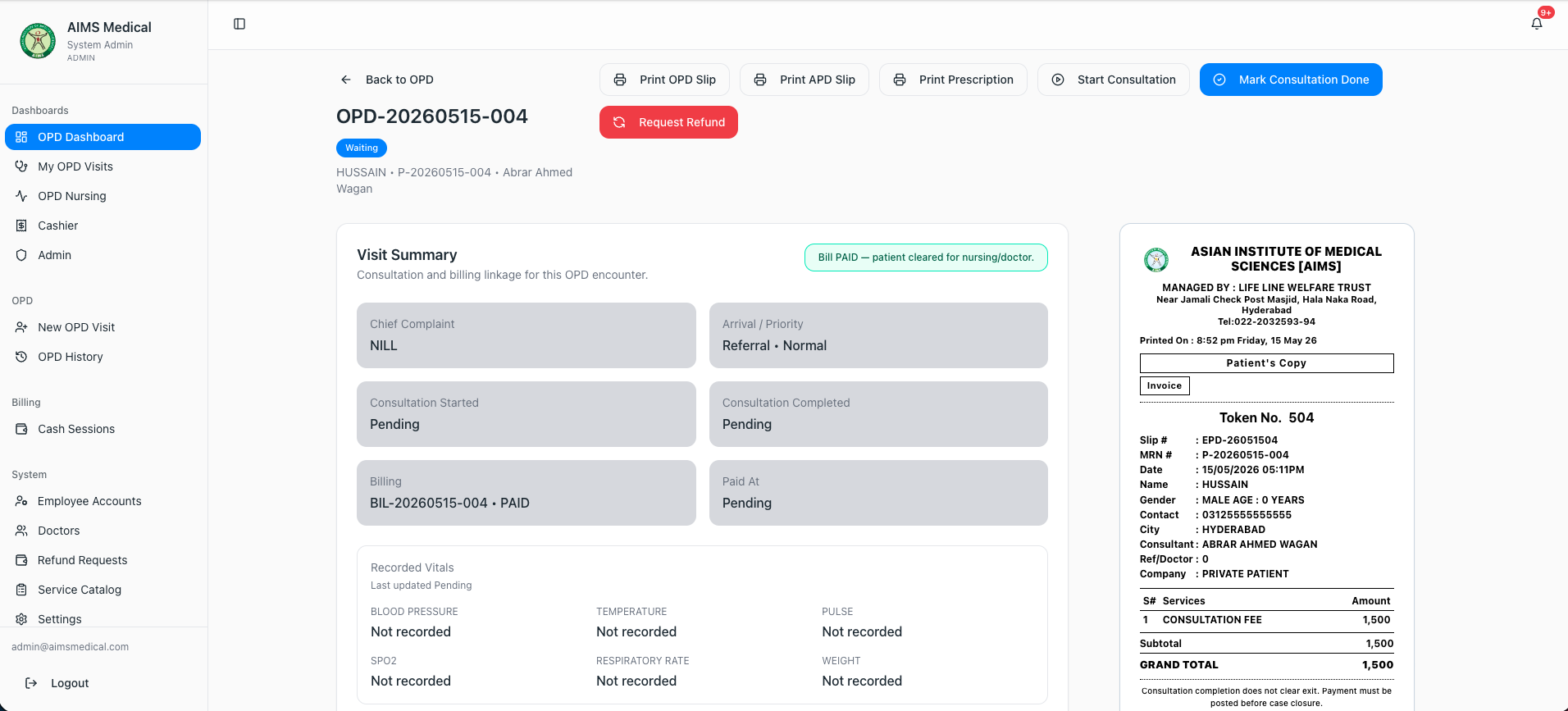1568x711 pixels.
Task: Select Admin in the sidebar
Action: [103, 255]
